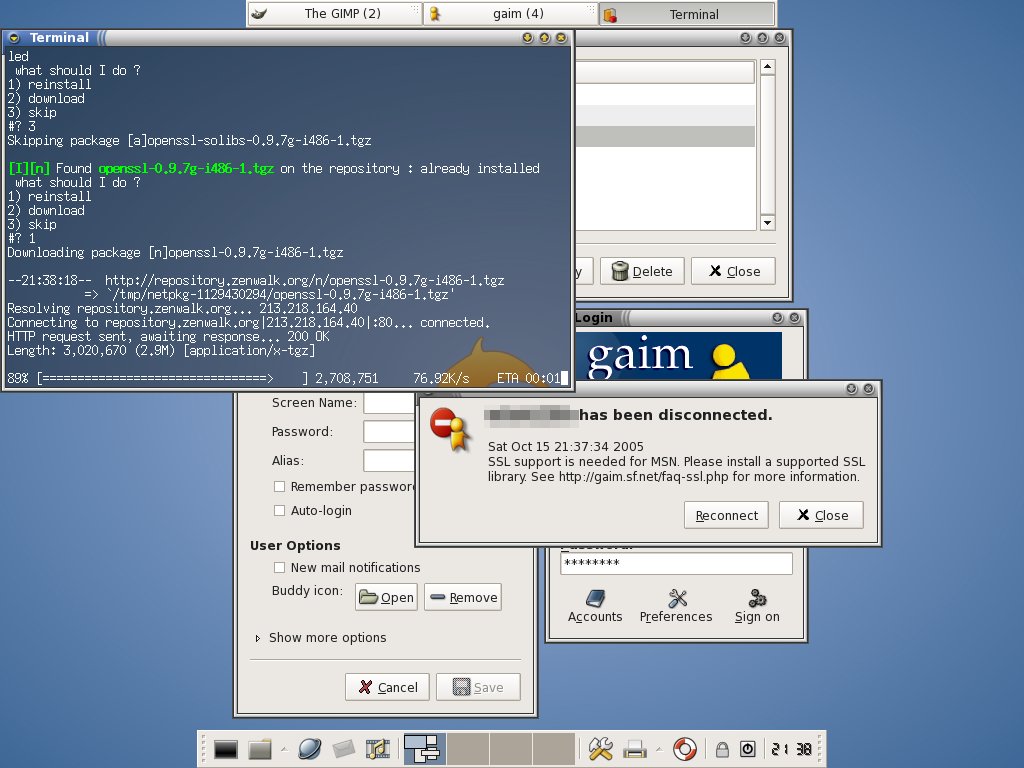Click the bottom panel's left drag handle
1024x768 pixels.
point(204,749)
